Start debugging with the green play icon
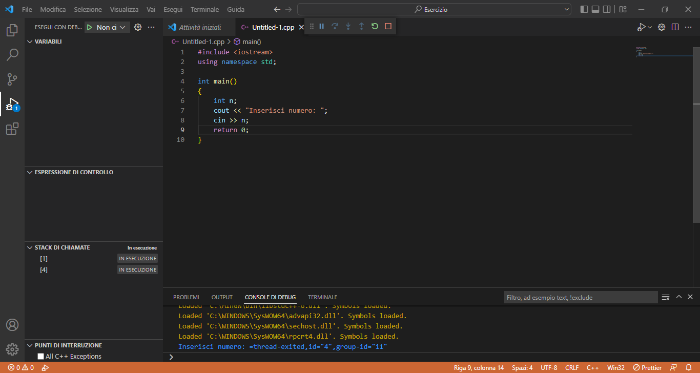700x373 pixels. coord(89,27)
